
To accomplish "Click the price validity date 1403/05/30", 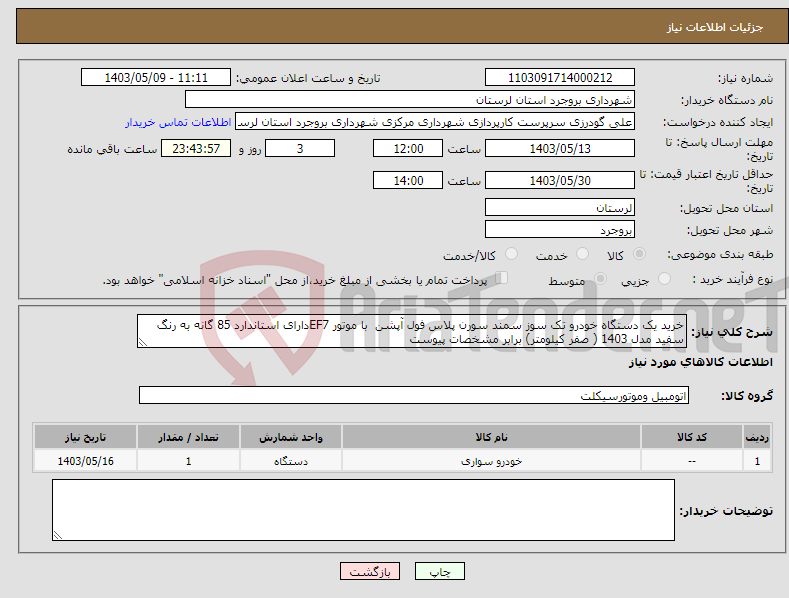I will 560,180.
